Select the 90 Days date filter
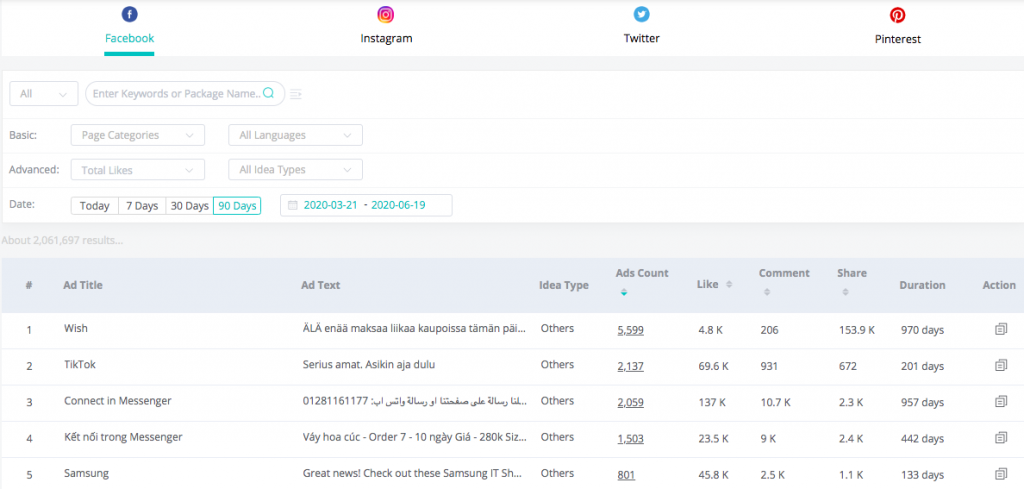Image resolution: width=1024 pixels, height=489 pixels. pyautogui.click(x=237, y=206)
